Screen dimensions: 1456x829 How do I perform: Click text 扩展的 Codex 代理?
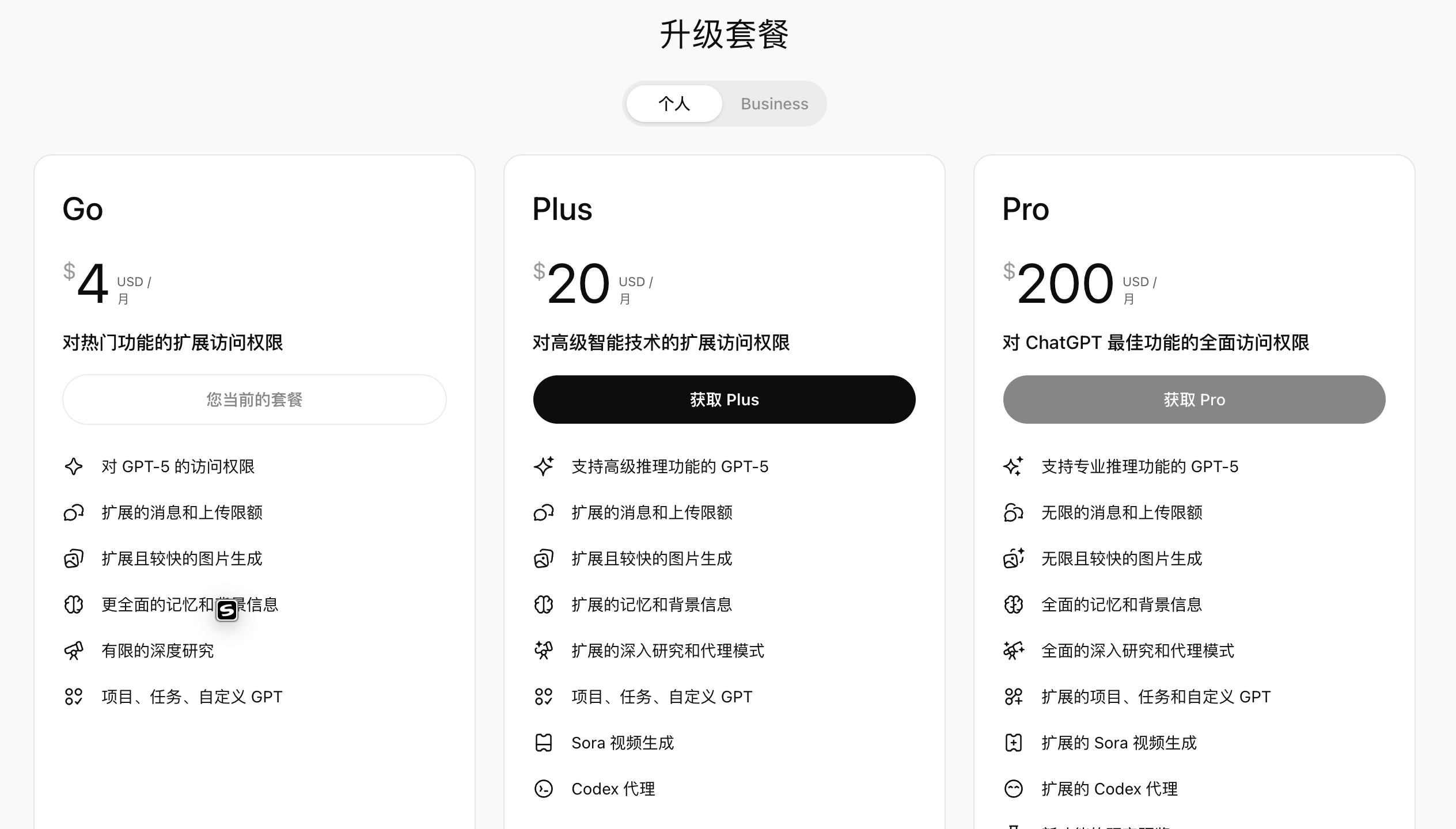[1110, 789]
